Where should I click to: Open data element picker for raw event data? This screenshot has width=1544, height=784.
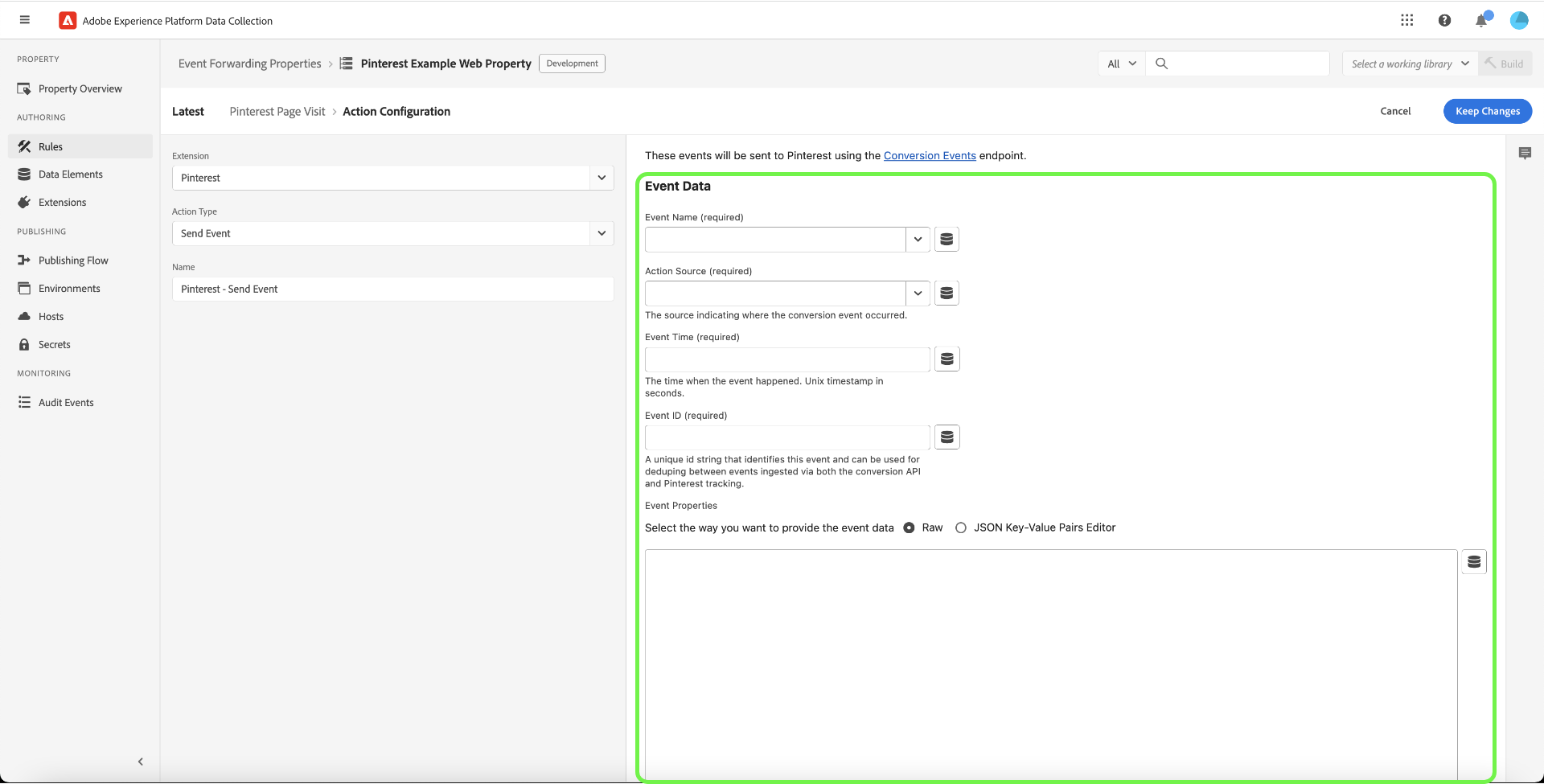[x=1474, y=562]
